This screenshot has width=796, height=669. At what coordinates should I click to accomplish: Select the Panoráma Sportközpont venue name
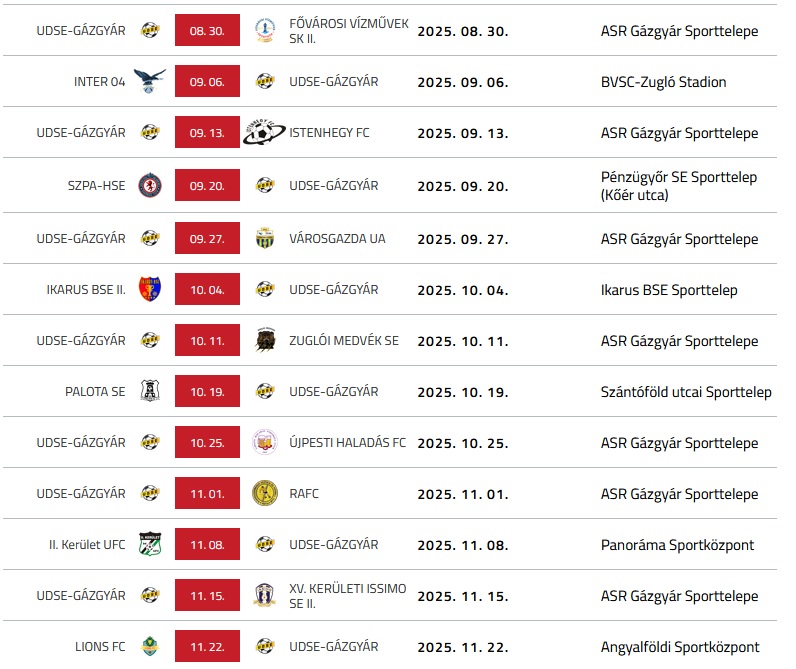(x=677, y=545)
